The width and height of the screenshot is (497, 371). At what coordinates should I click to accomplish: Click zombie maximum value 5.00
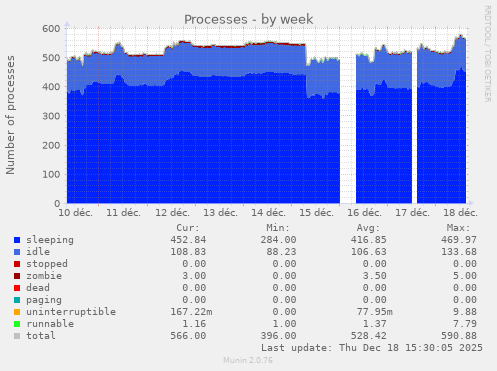pos(465,276)
